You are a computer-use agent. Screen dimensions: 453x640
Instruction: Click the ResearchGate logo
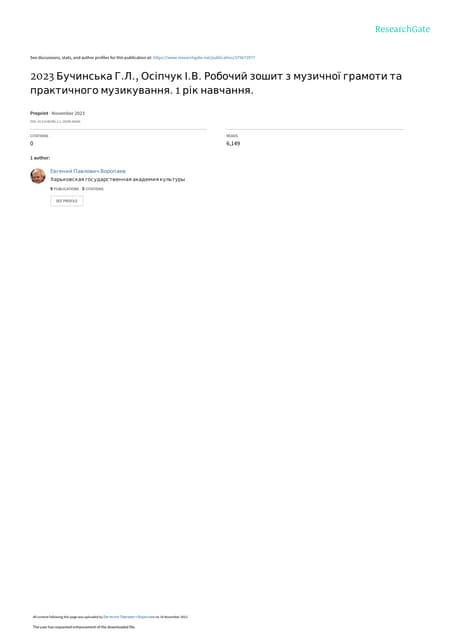tap(402, 29)
